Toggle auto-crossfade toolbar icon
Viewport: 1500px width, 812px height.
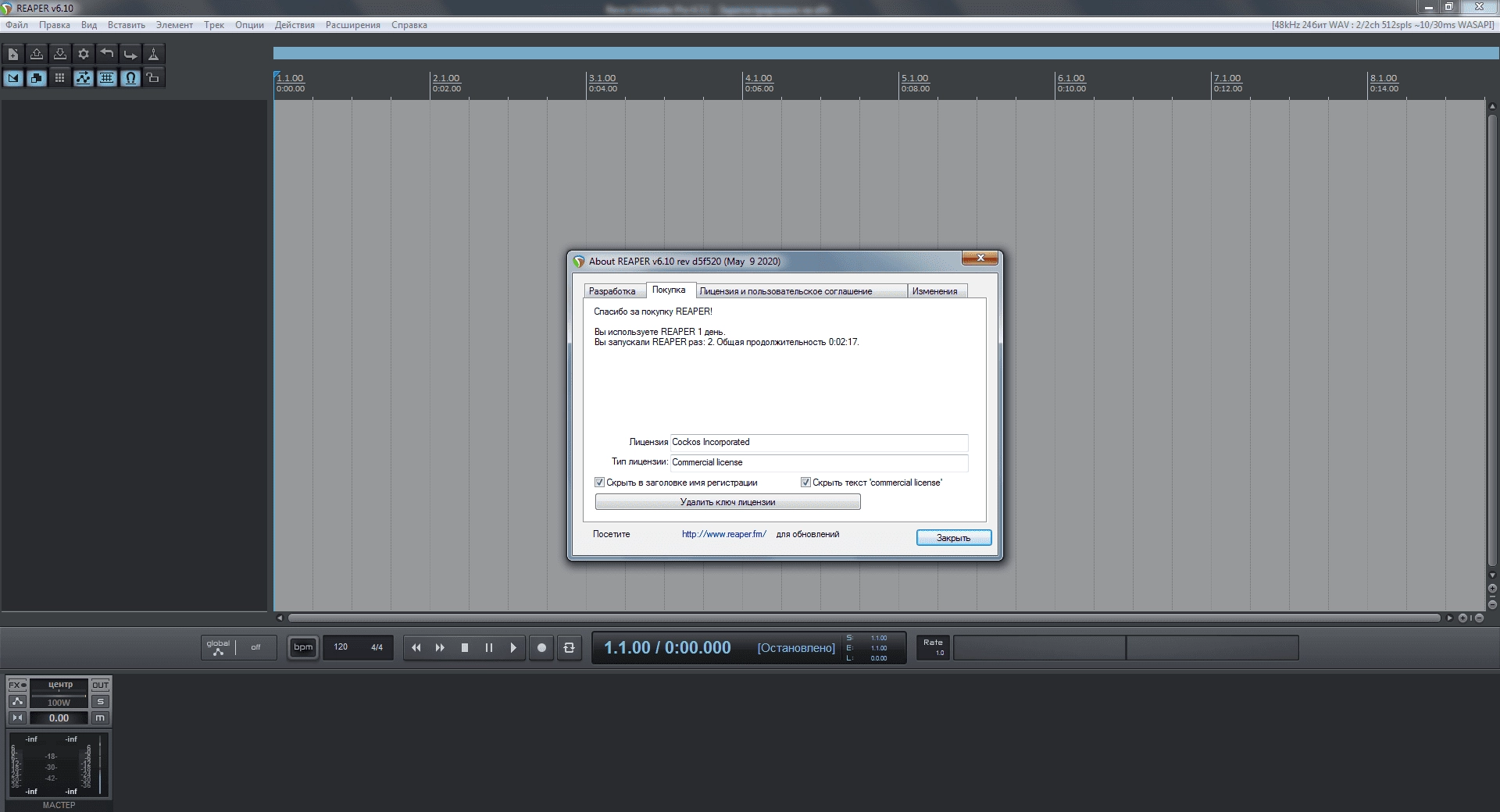(13, 78)
